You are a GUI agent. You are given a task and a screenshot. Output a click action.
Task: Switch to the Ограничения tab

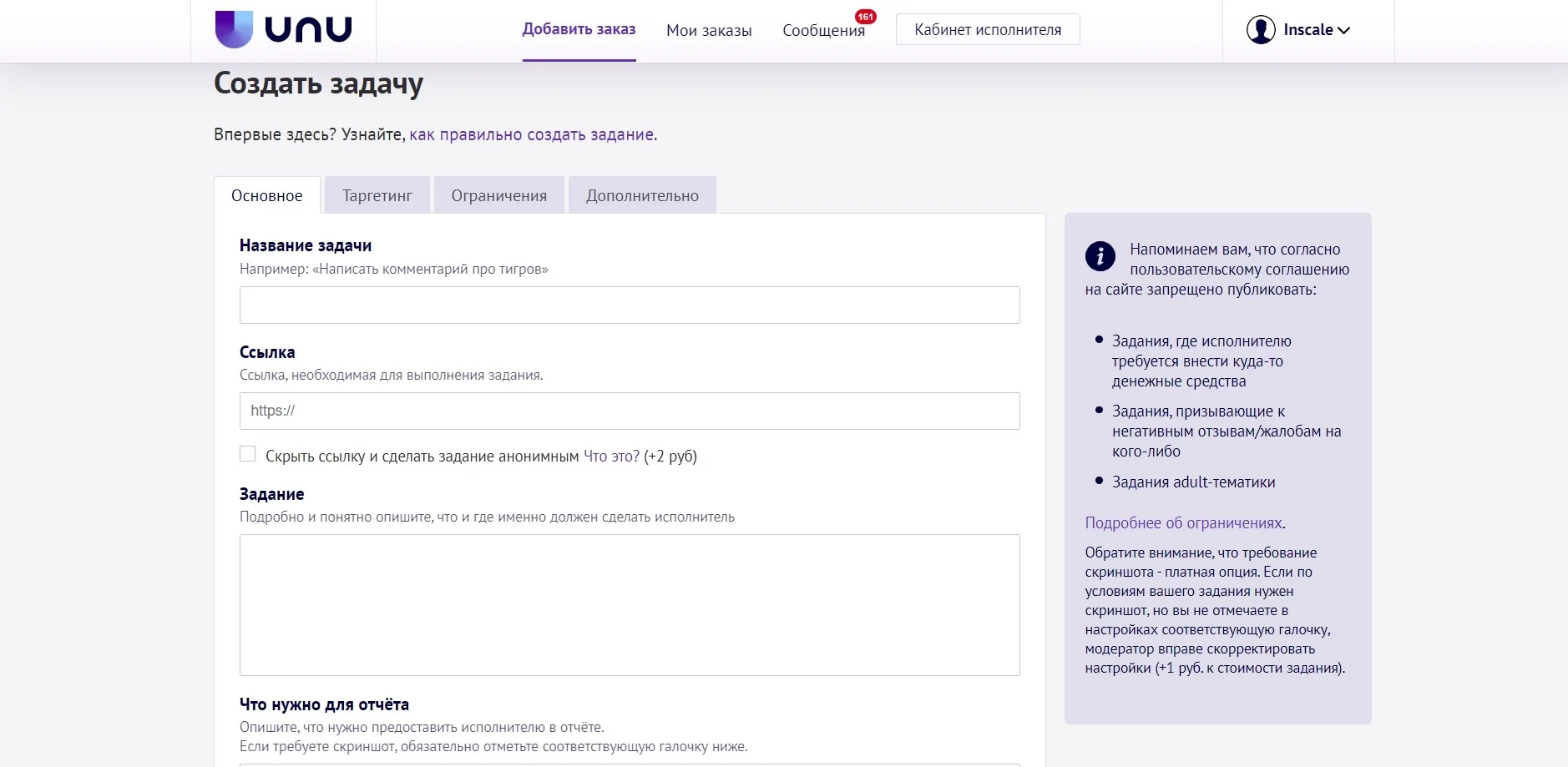499,195
